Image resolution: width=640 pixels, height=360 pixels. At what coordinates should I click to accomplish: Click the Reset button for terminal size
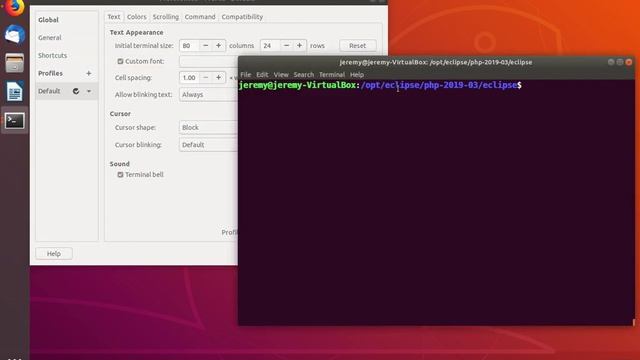tap(358, 46)
